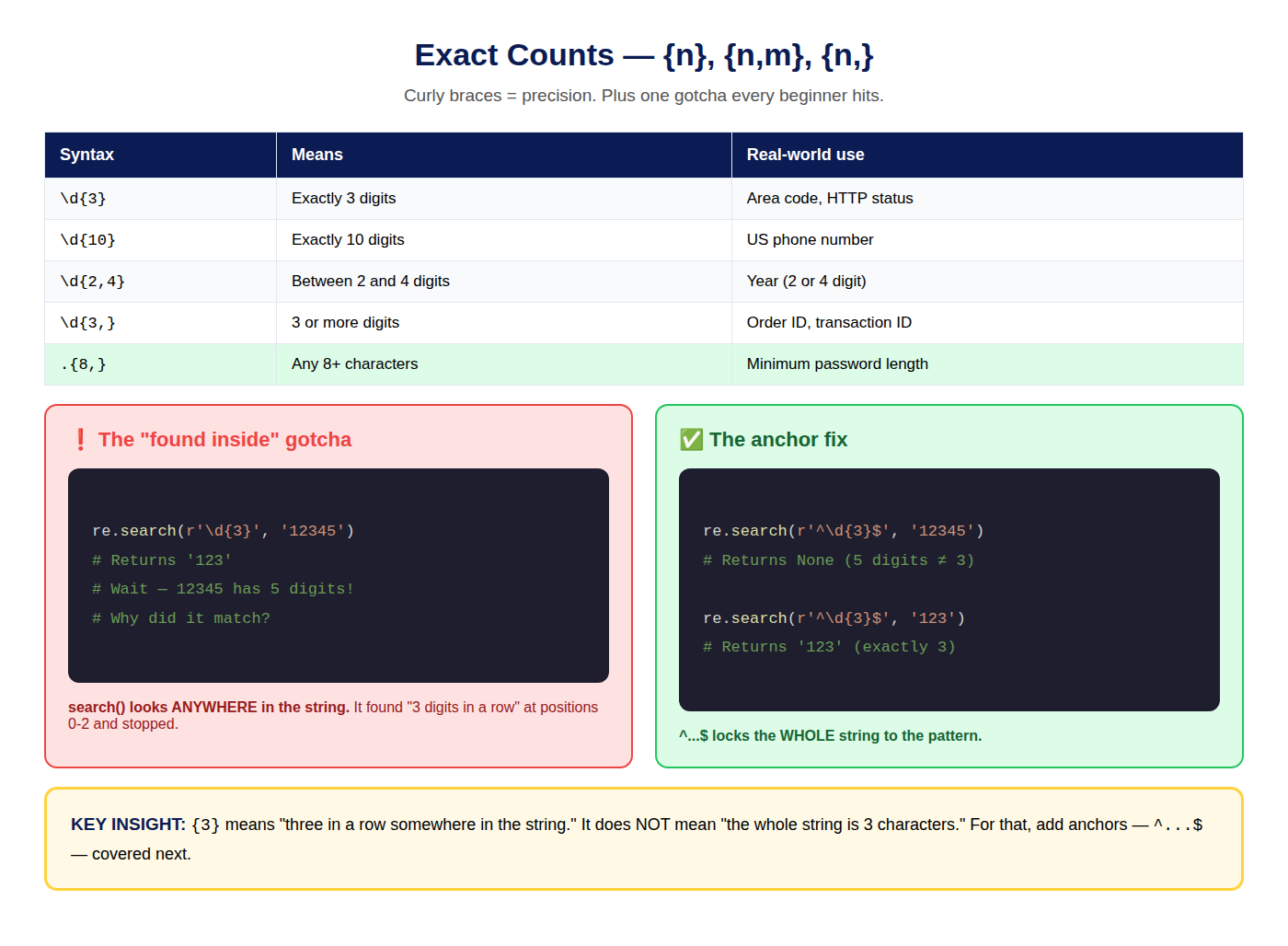Click 'Order ID, transaction ID' cell
1288x946 pixels.
click(987, 323)
